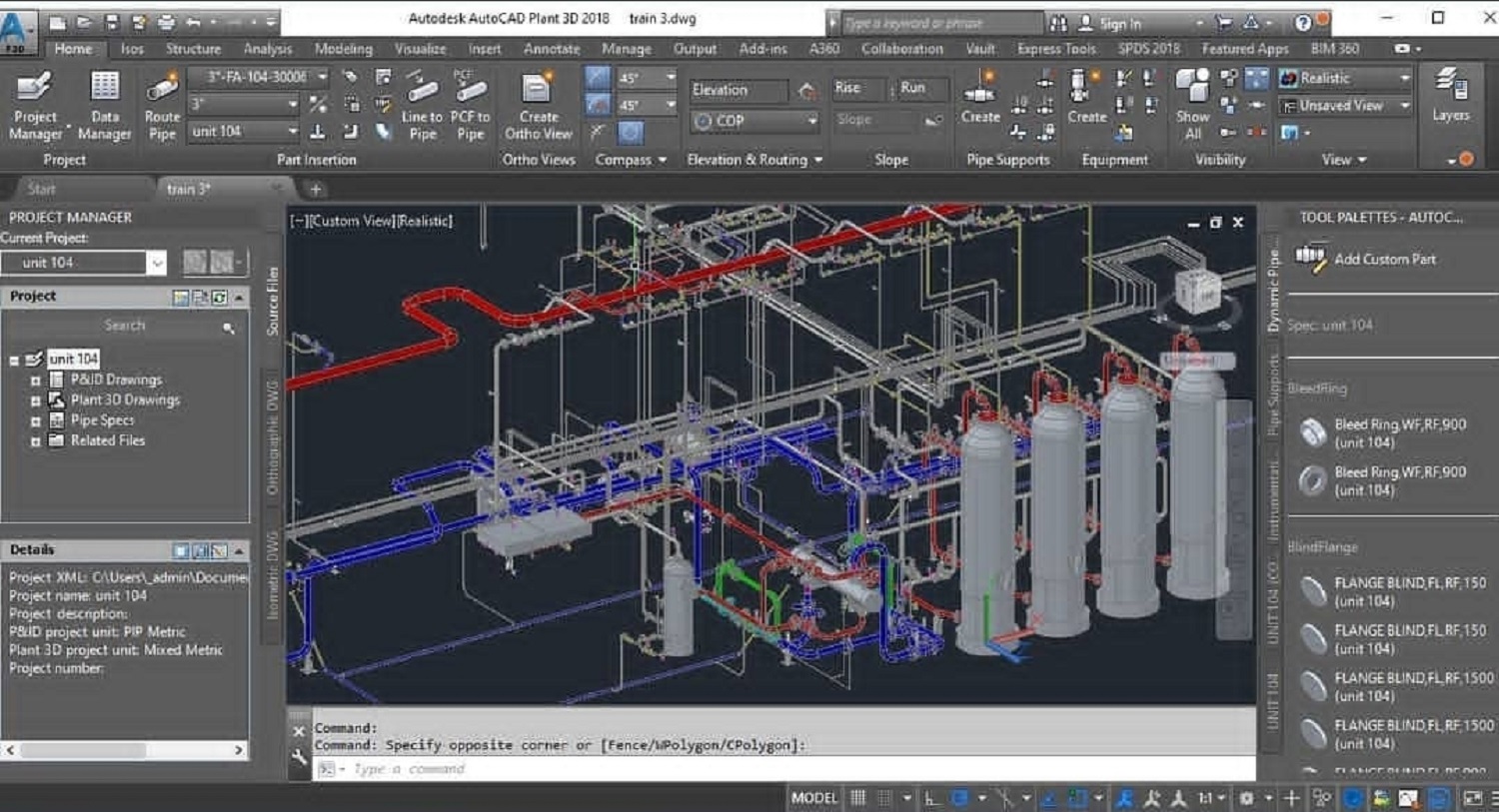
Task: Expand the Elevation & Routing panel
Action: (x=754, y=160)
